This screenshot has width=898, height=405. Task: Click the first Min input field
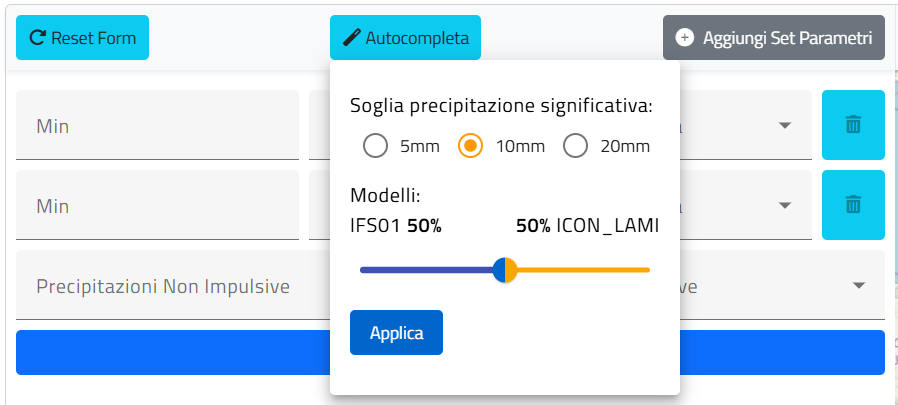(157, 126)
